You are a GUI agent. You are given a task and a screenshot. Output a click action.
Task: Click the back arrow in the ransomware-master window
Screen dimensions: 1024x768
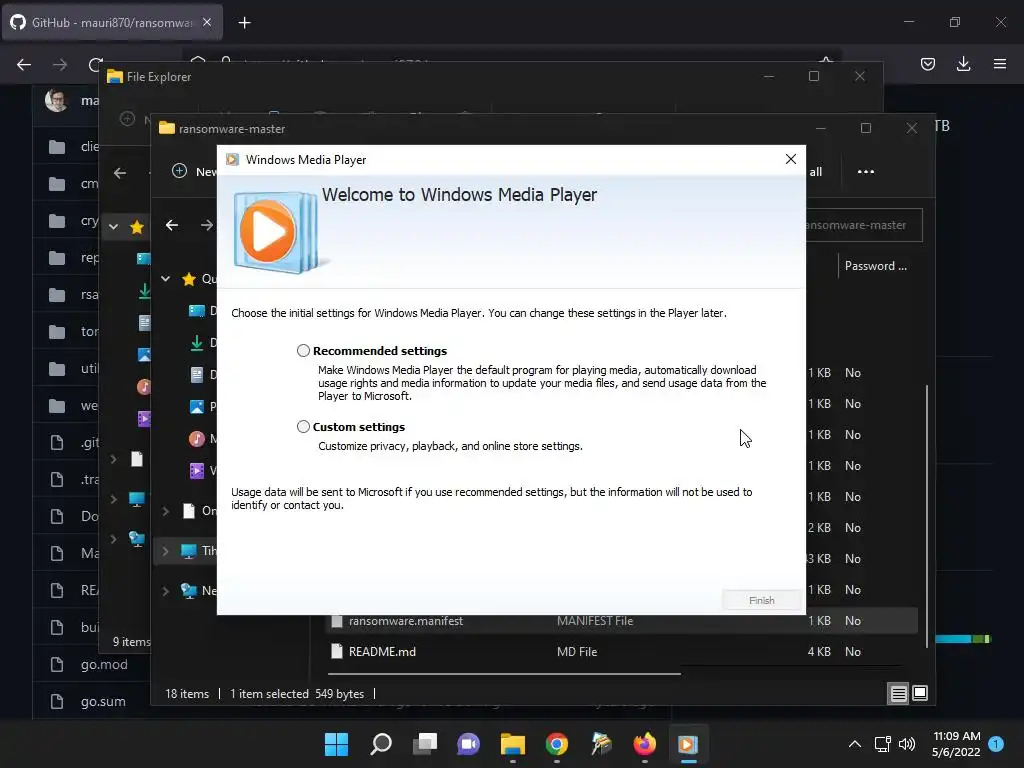click(x=172, y=225)
